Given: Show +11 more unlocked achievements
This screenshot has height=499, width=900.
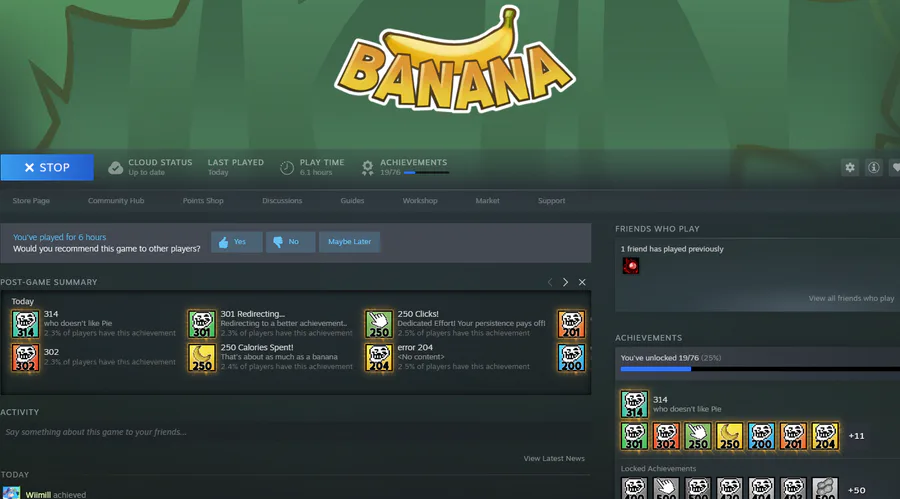Looking at the screenshot, I should tap(856, 436).
